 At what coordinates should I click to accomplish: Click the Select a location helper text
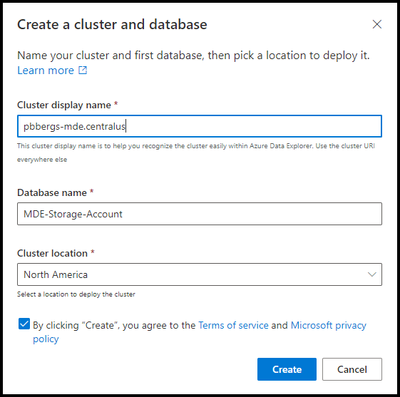point(76,294)
